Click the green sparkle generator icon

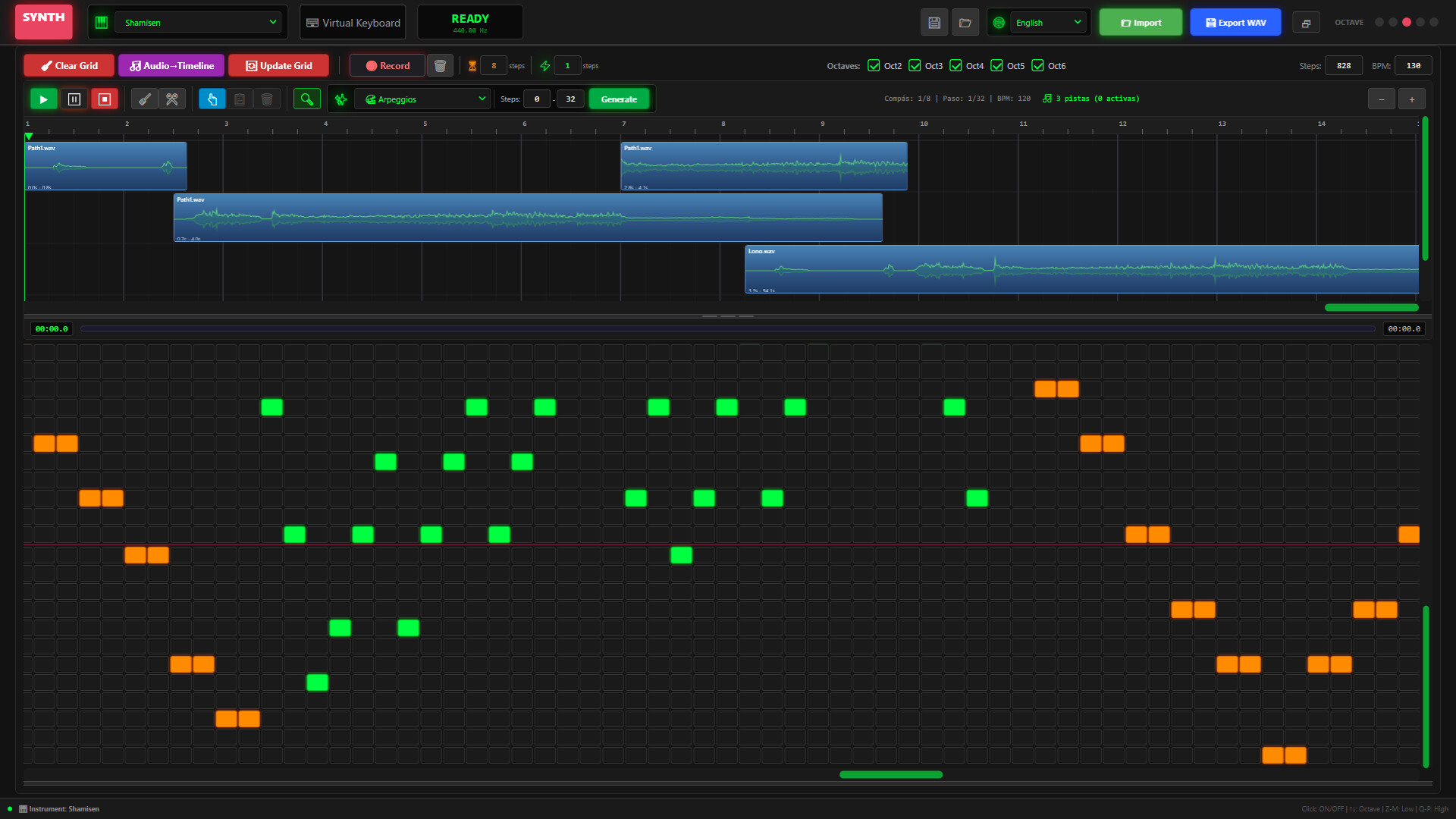(341, 99)
